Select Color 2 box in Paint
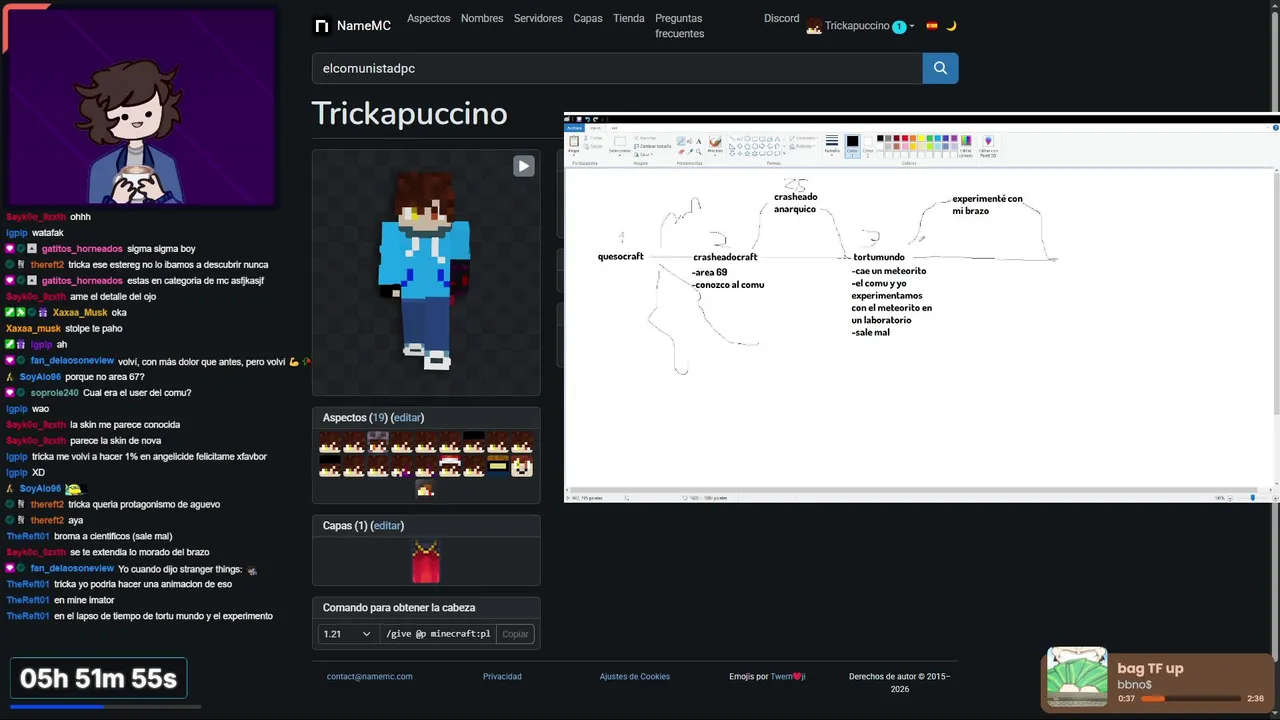 click(x=868, y=146)
